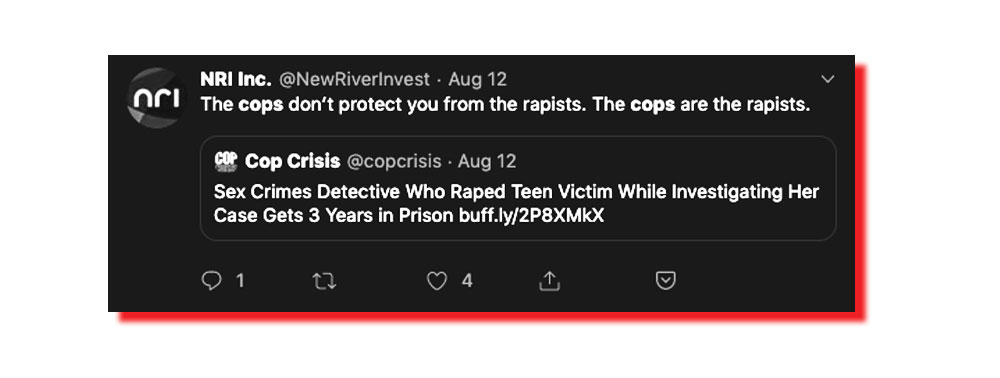Follow the buff.ly/2P8XMkX link
This screenshot has height=378, width=1000.
click(531, 216)
